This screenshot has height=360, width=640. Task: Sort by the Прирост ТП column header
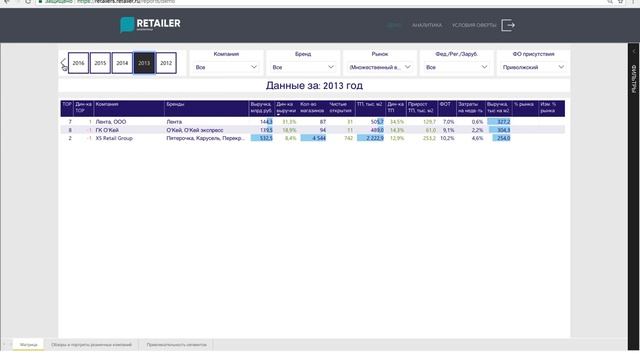tap(422, 108)
